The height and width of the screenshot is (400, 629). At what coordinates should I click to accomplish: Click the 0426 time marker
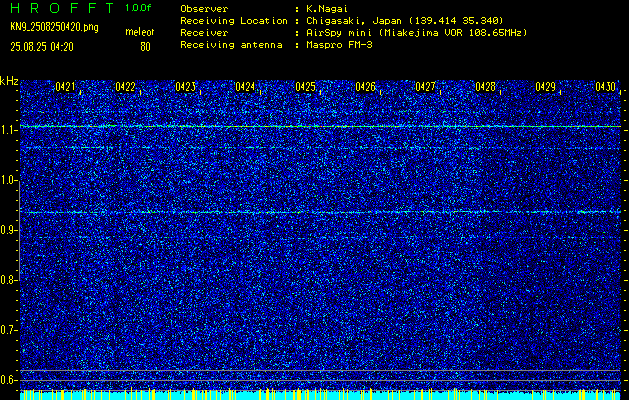pos(365,87)
